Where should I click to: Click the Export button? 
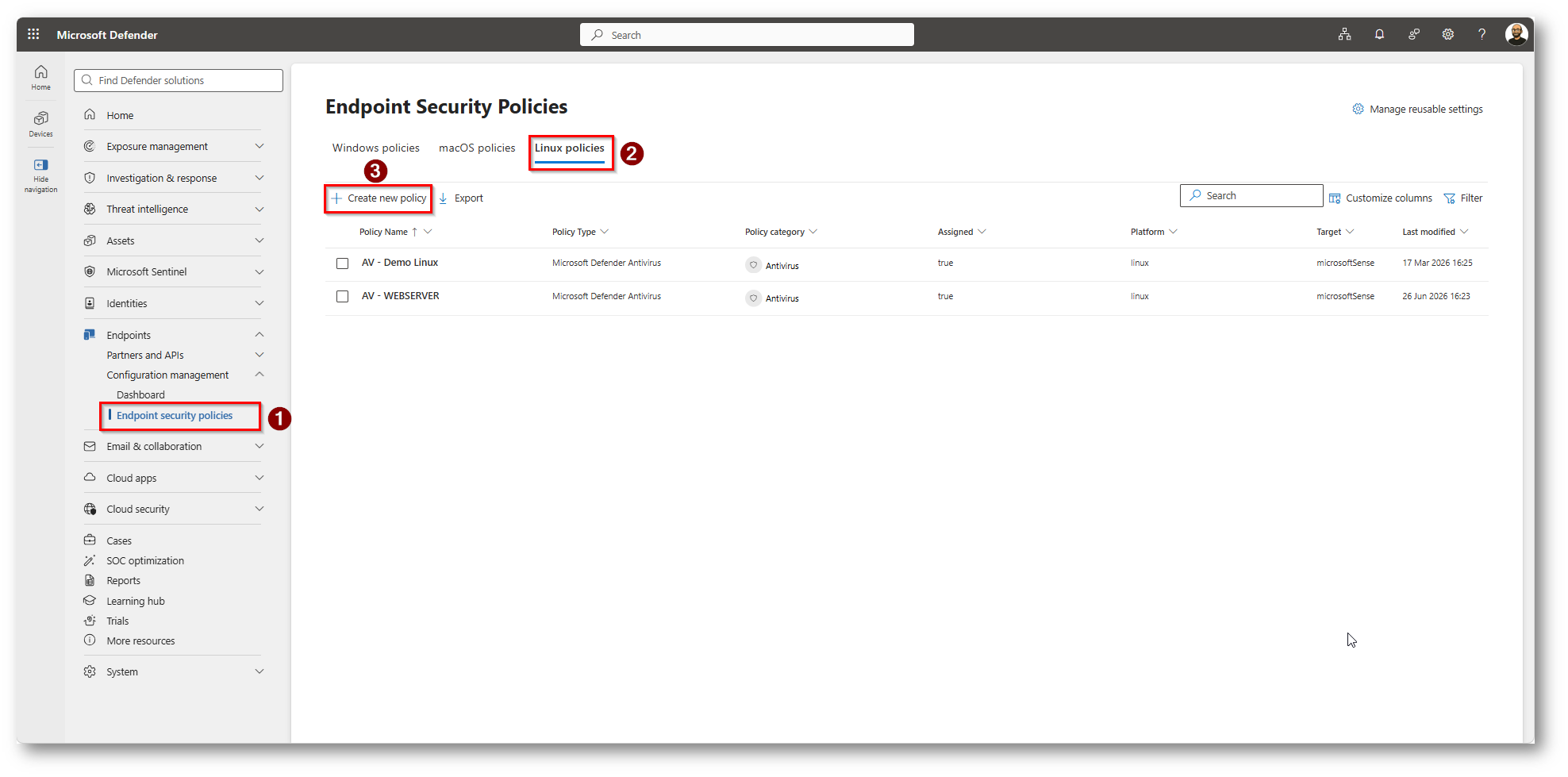(461, 198)
